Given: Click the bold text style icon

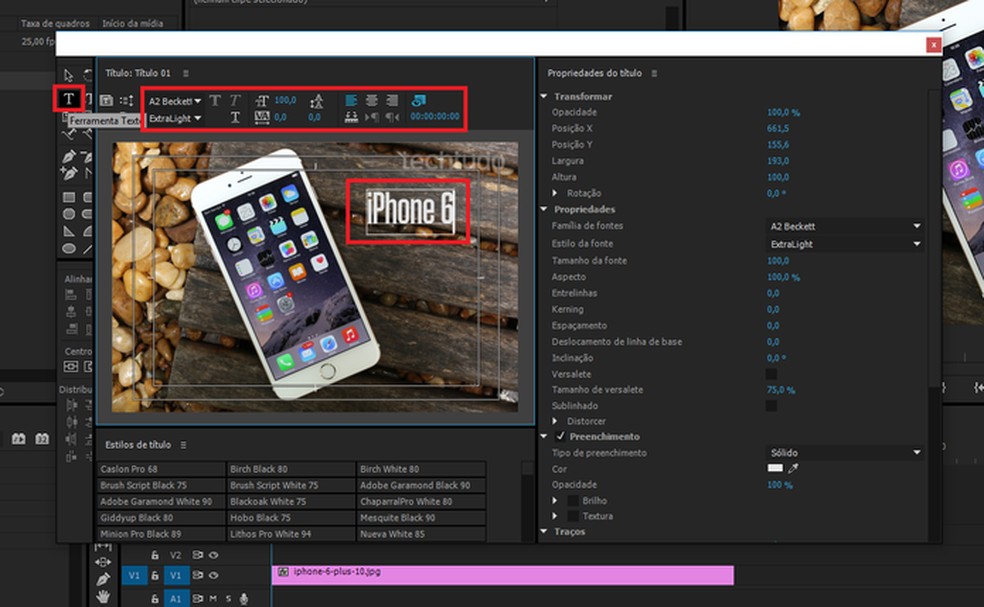Looking at the screenshot, I should click(214, 101).
